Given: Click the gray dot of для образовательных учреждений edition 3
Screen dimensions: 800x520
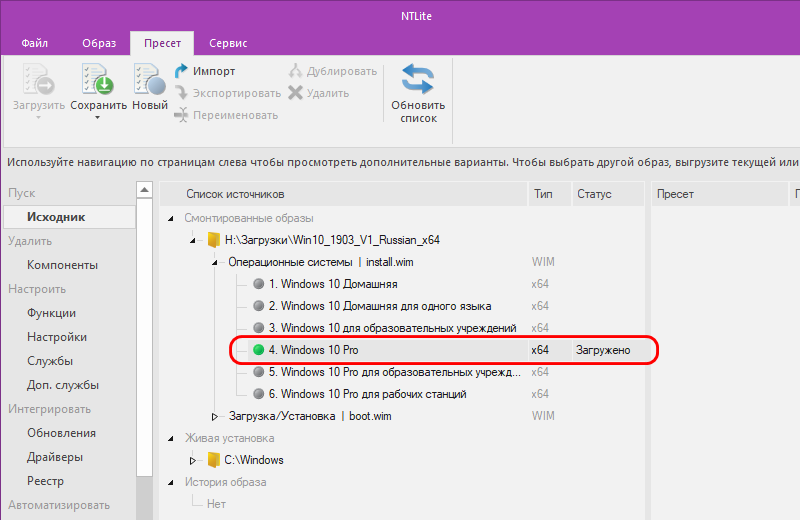Looking at the screenshot, I should [x=259, y=328].
